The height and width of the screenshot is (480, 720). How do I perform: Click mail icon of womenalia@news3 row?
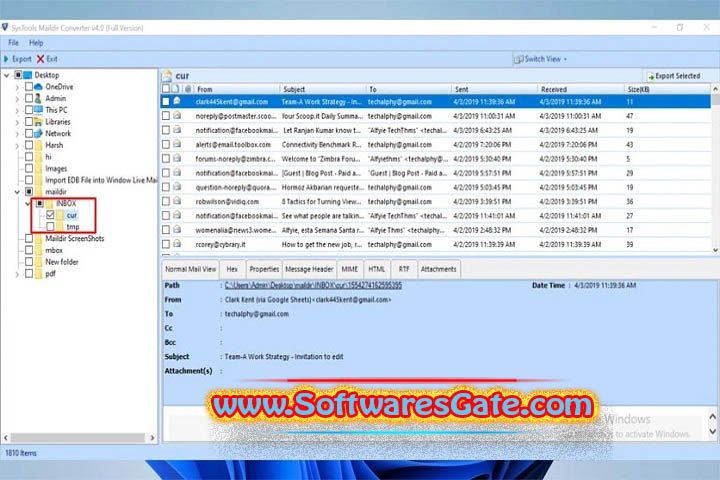click(177, 230)
